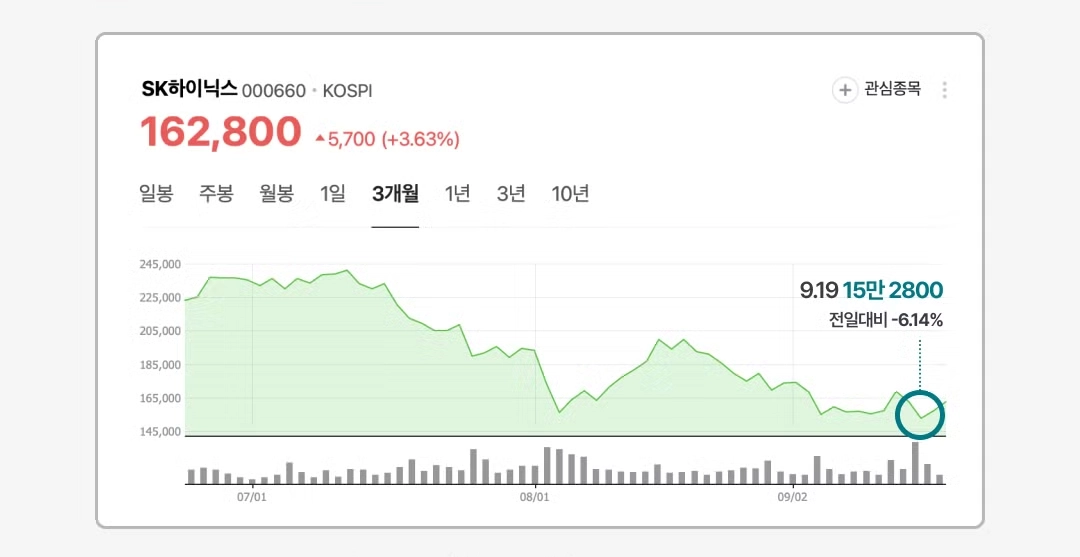Show the 1년 chart range

458,194
